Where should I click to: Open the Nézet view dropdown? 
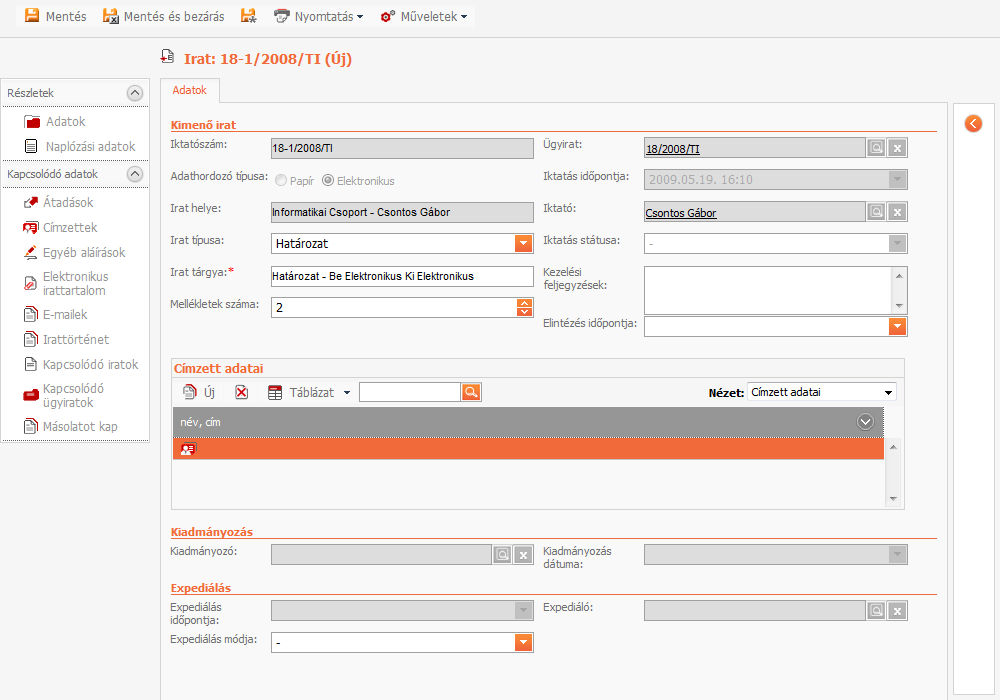pos(822,392)
